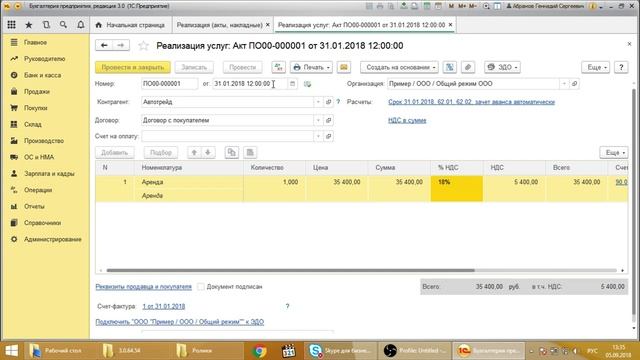The image size is (640, 360).
Task: Close the Реализация услуг tab
Action: coord(450,25)
